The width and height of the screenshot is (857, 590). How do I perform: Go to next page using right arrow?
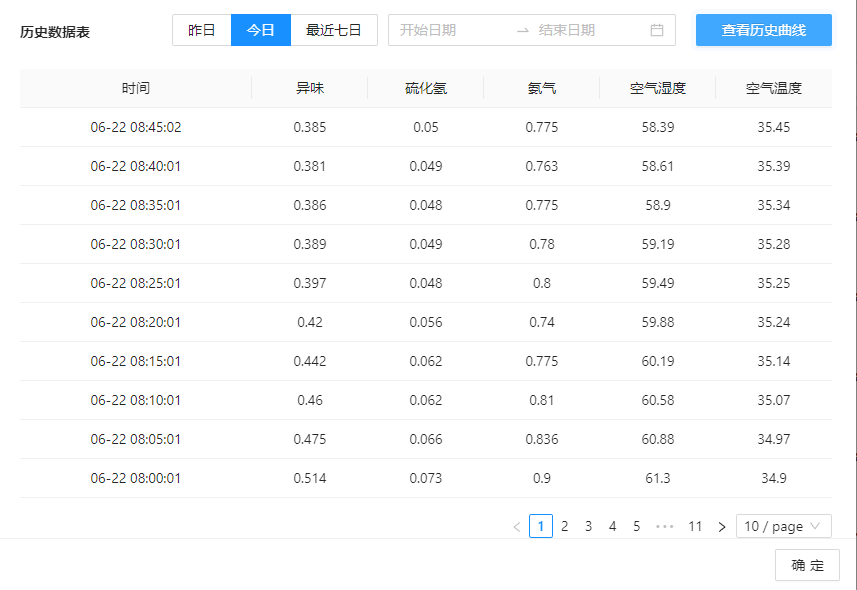click(x=721, y=527)
